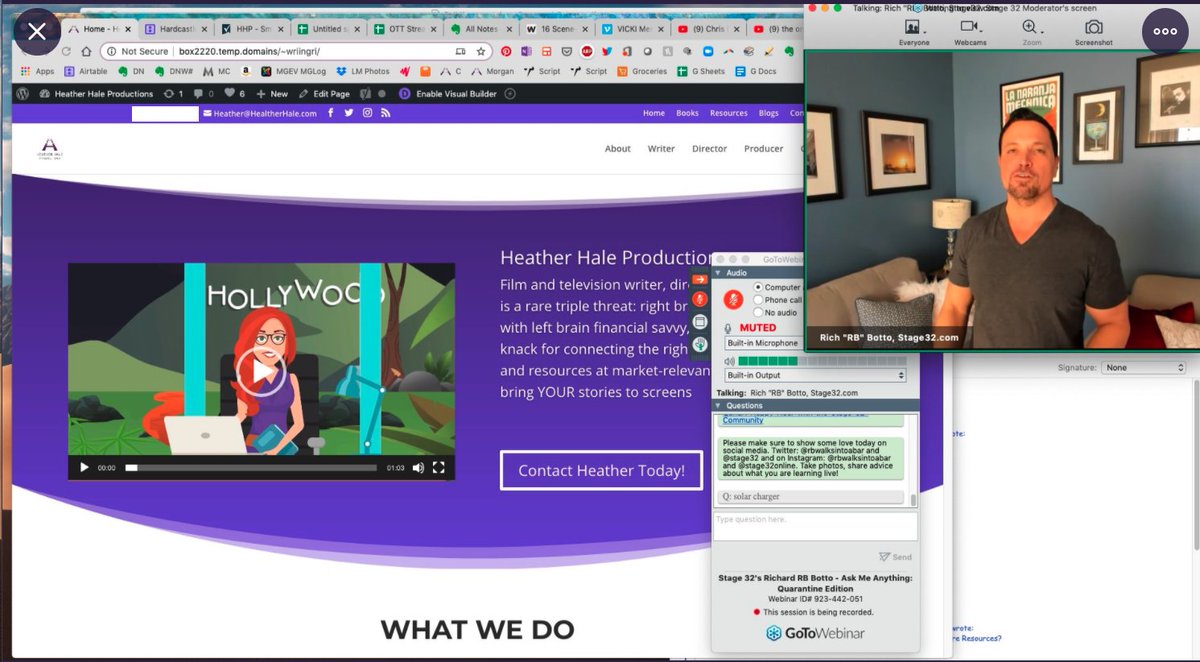The width and height of the screenshot is (1200, 662).
Task: Click the 'Type question here' input box
Action: [x=815, y=526]
